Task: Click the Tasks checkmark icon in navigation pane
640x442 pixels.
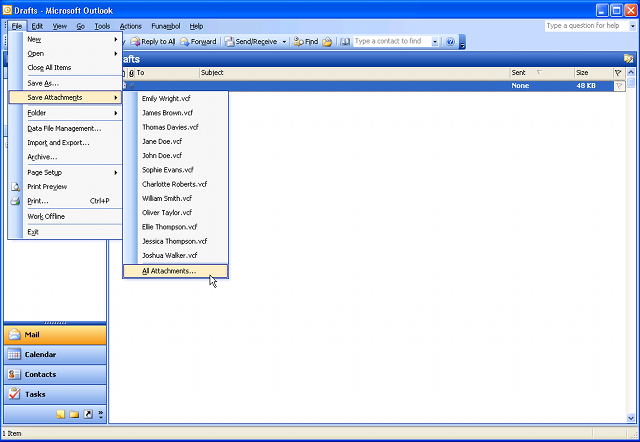Action: (x=14, y=394)
